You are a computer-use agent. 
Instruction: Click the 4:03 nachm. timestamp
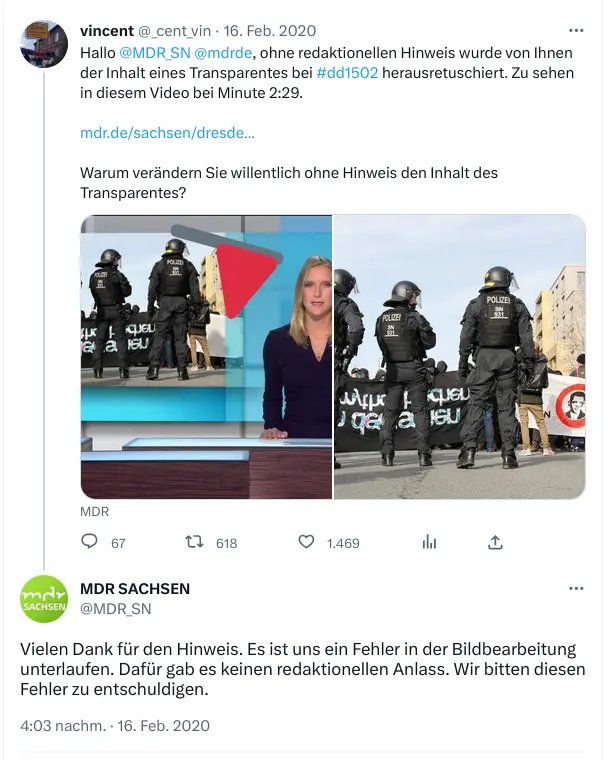pos(63,726)
